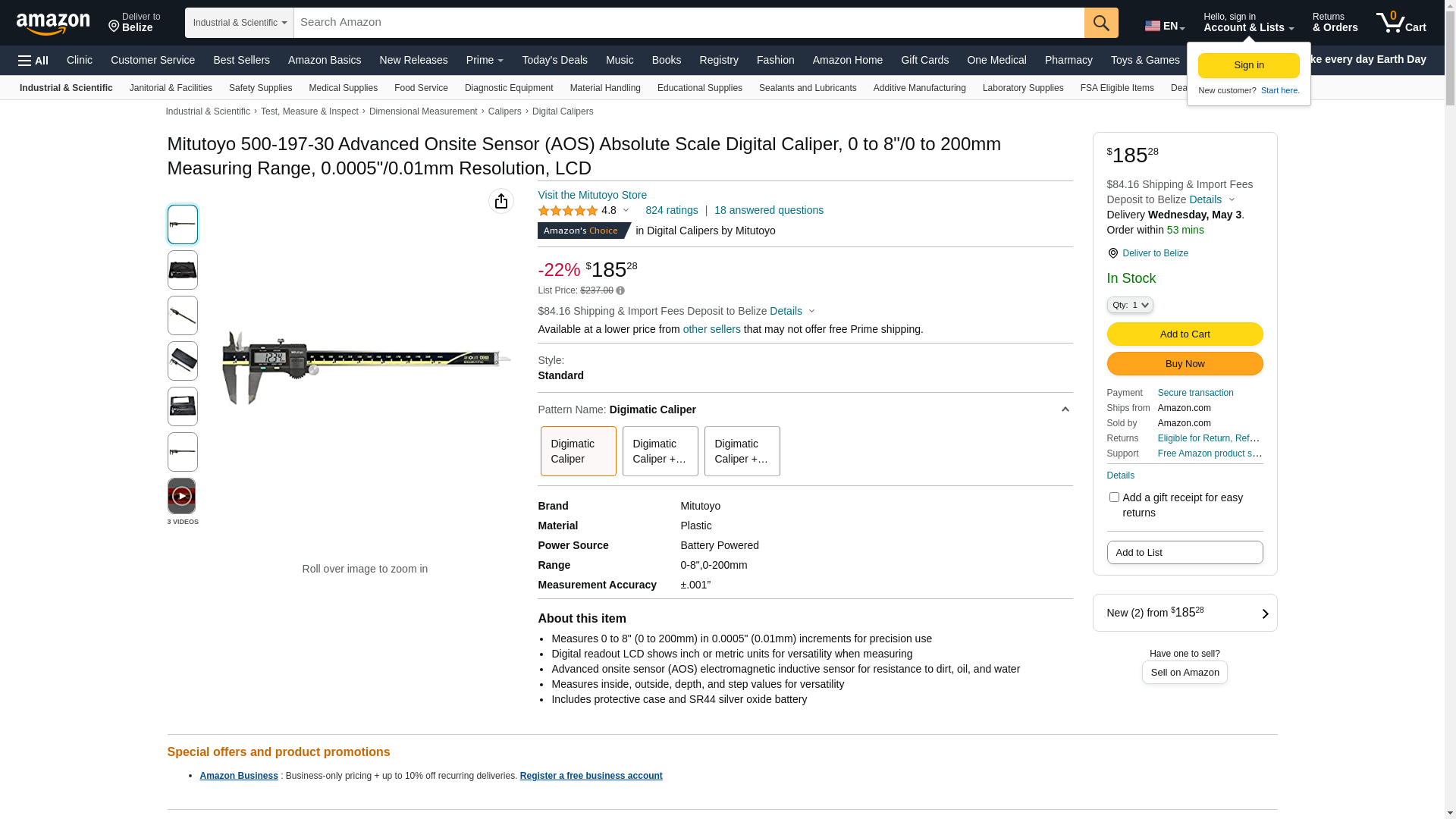Select the Digimatic Caliper pattern option
Screen dimensions: 1456x819
tap(578, 451)
